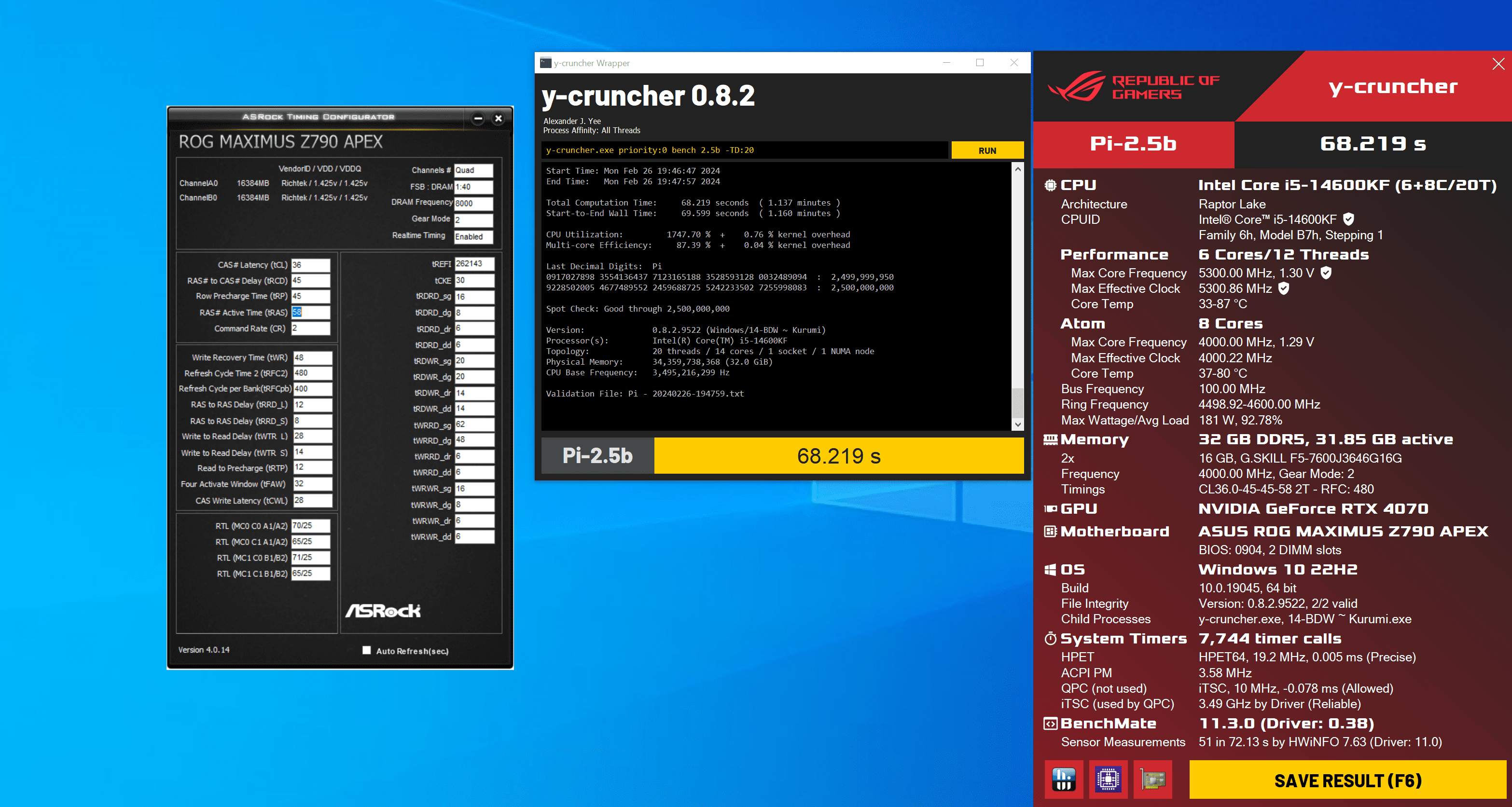This screenshot has width=1512, height=807.
Task: Close the ASRock Timing Configurator window
Action: pos(499,119)
